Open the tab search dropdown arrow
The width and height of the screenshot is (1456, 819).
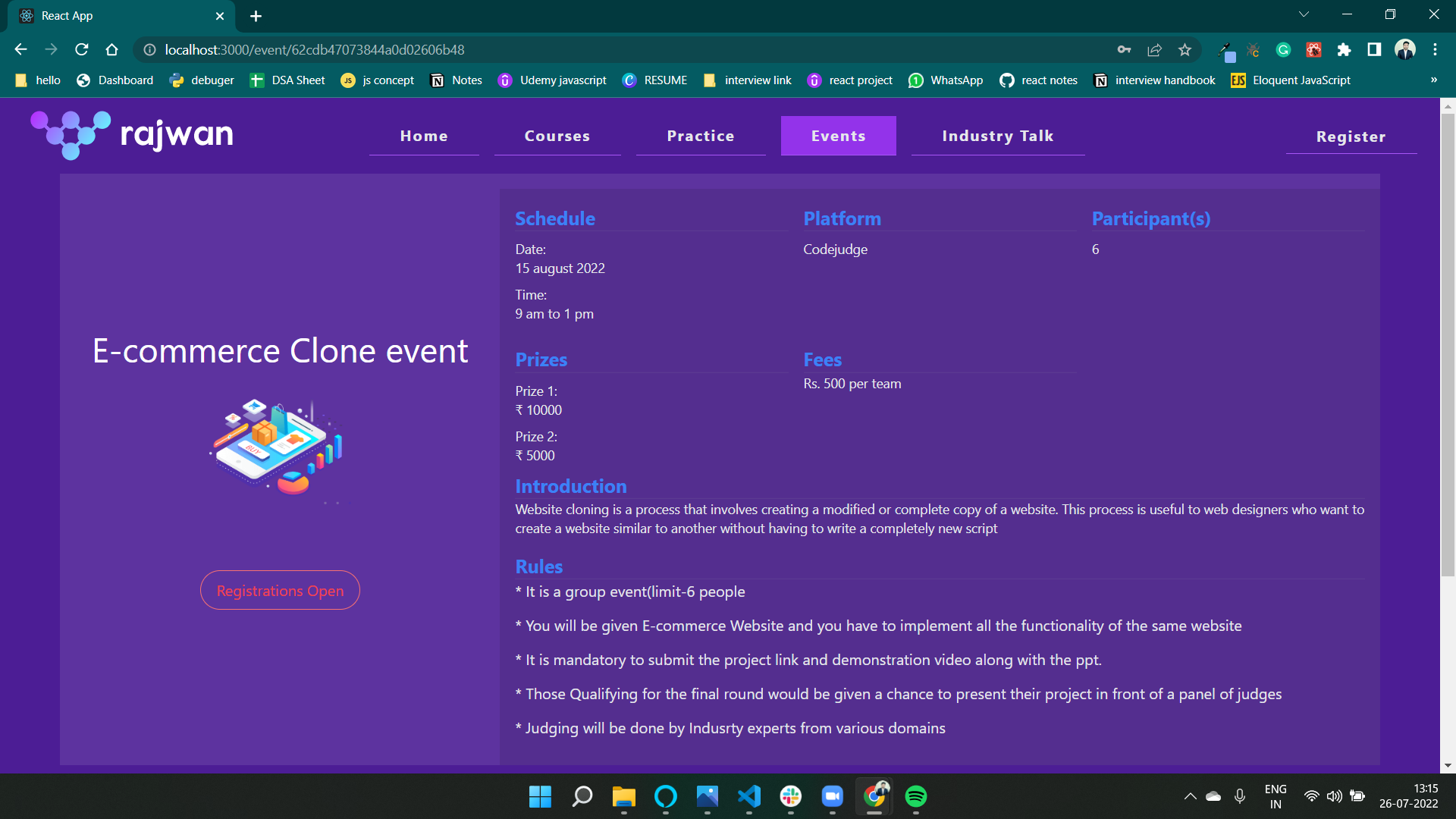click(1304, 15)
